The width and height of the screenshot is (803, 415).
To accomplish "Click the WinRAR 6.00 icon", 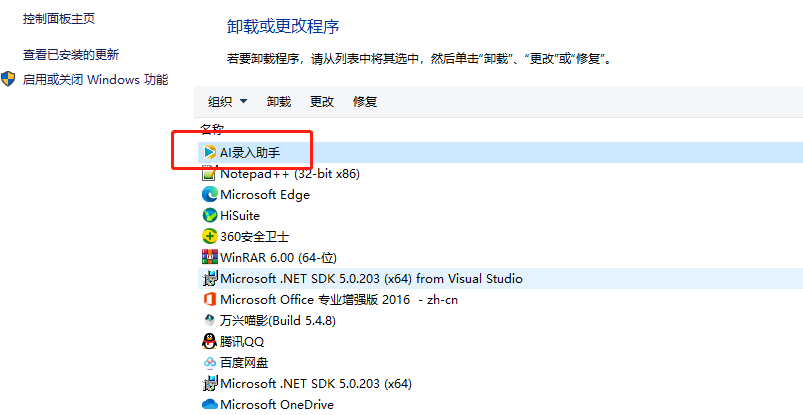I will point(209,257).
